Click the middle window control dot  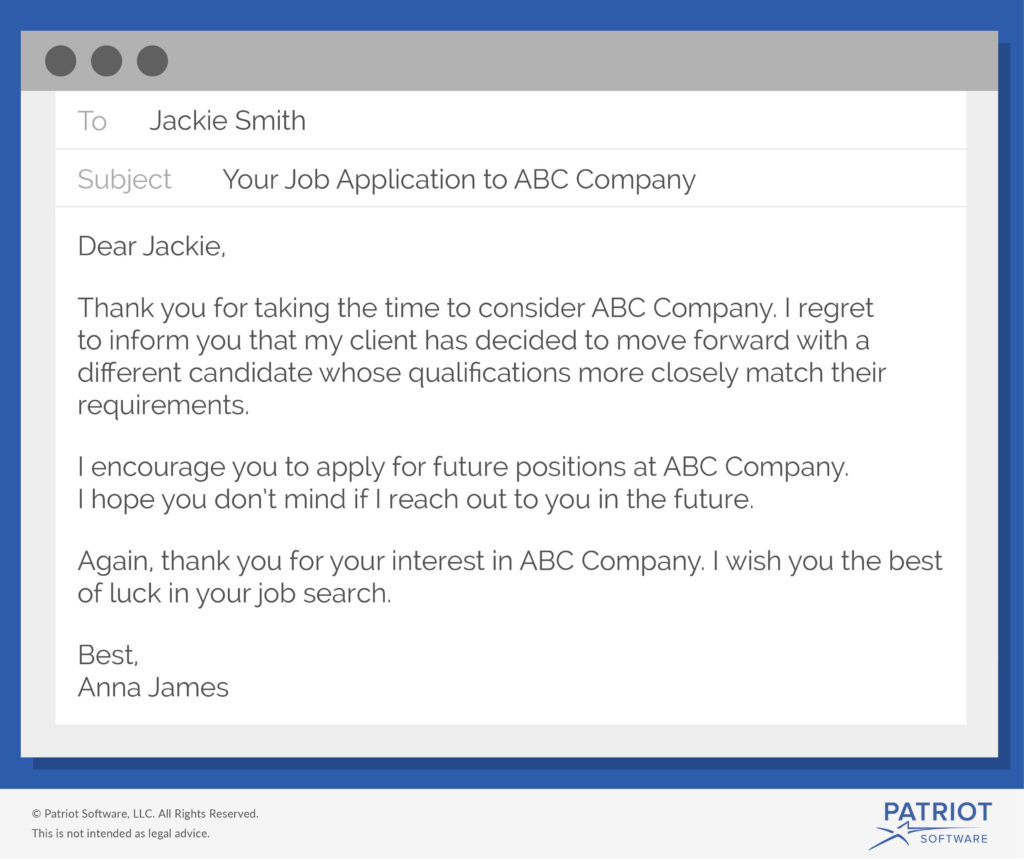click(106, 61)
